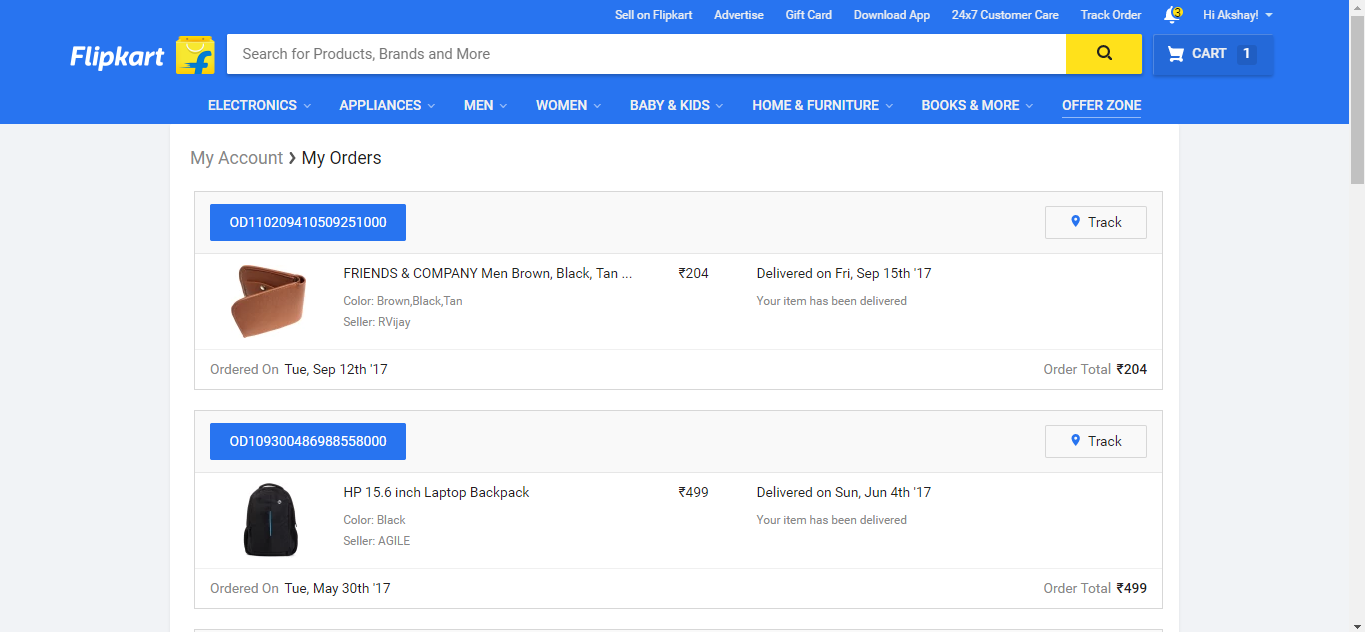This screenshot has height=632, width=1365.
Task: Track the FRIENDS & COMPANY wallet order
Action: 1096,222
